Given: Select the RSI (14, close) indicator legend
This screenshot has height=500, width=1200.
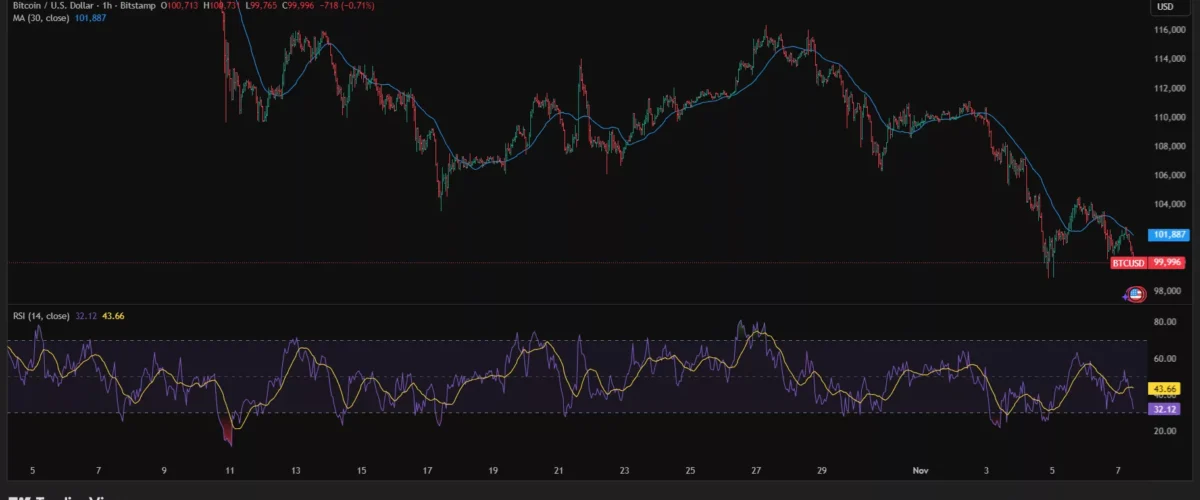Looking at the screenshot, I should [39, 316].
